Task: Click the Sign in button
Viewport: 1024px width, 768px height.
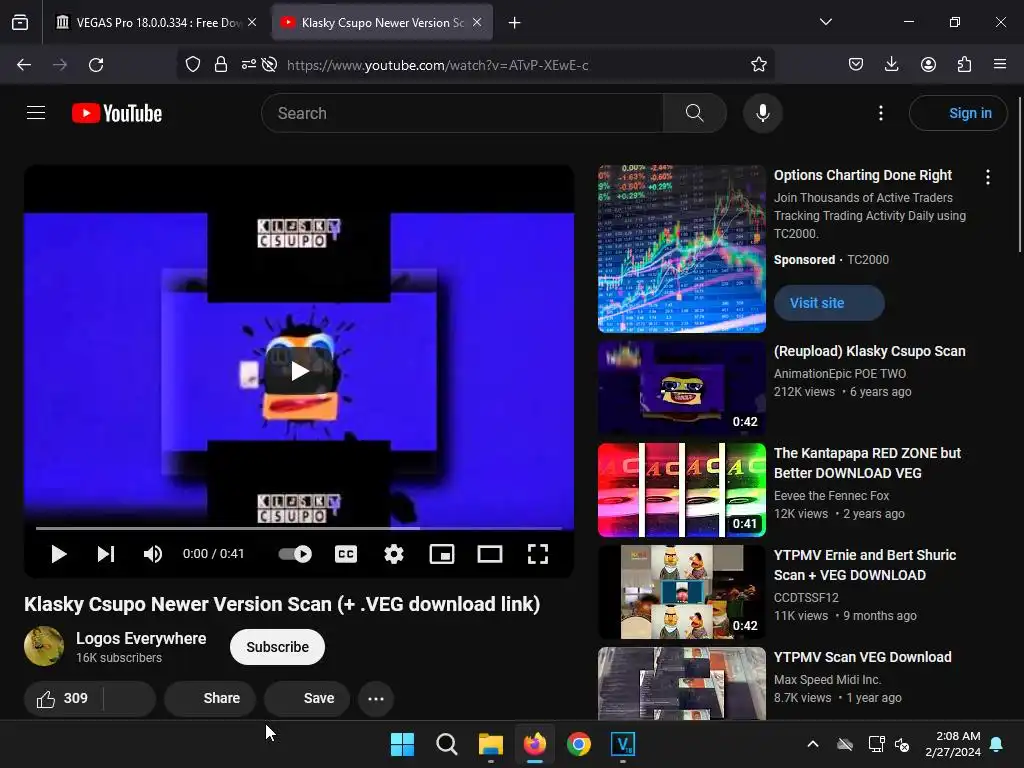Action: click(958, 113)
